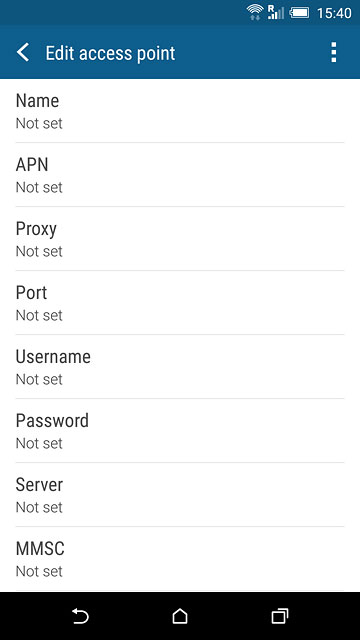Open the Password setting
The width and height of the screenshot is (360, 640).
[x=180, y=431]
